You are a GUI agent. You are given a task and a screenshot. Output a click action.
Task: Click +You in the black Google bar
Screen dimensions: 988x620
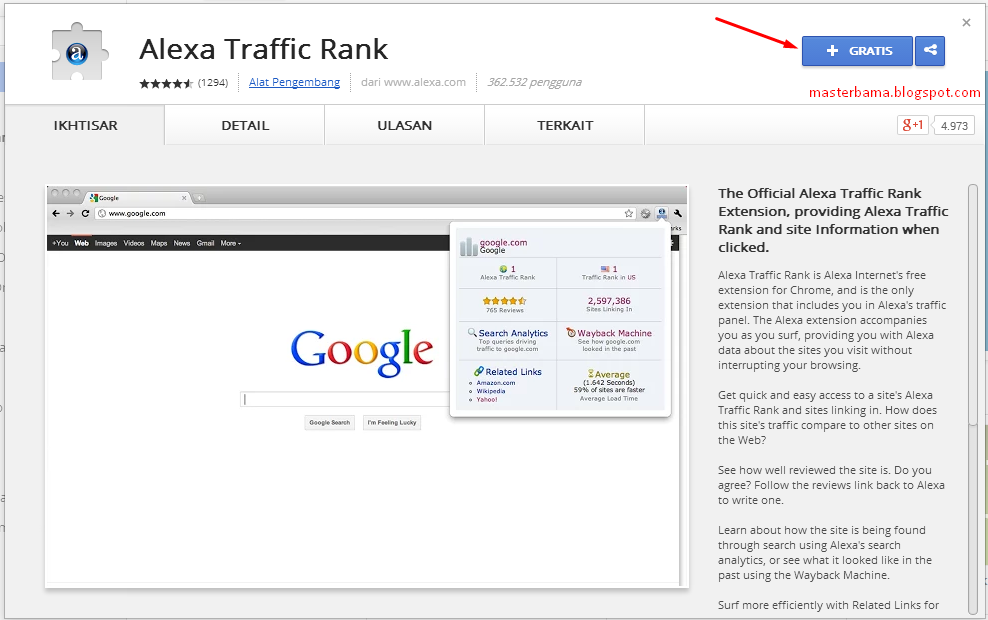click(60, 243)
